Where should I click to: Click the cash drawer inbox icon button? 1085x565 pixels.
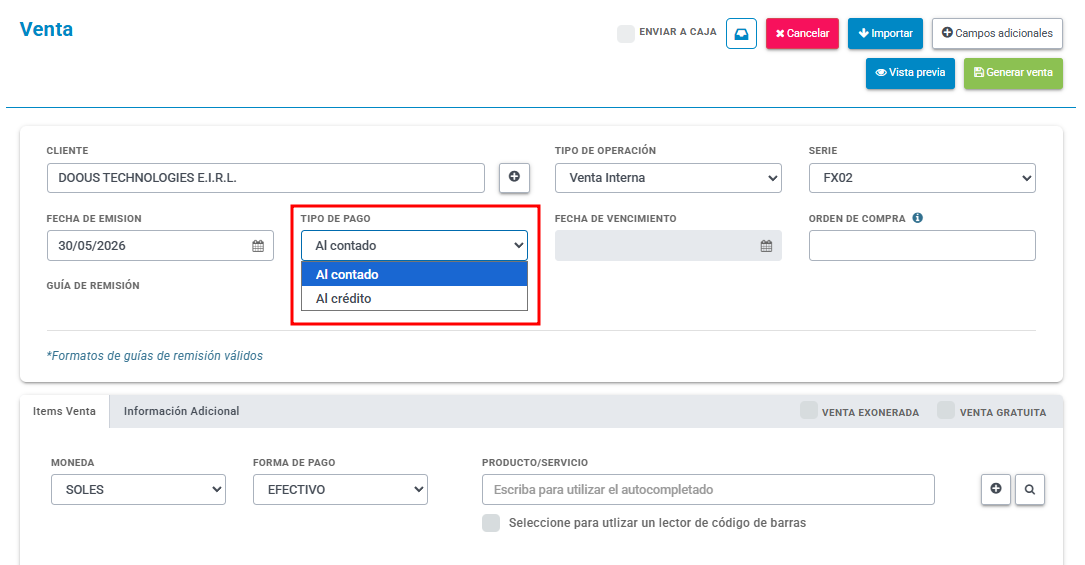(741, 33)
